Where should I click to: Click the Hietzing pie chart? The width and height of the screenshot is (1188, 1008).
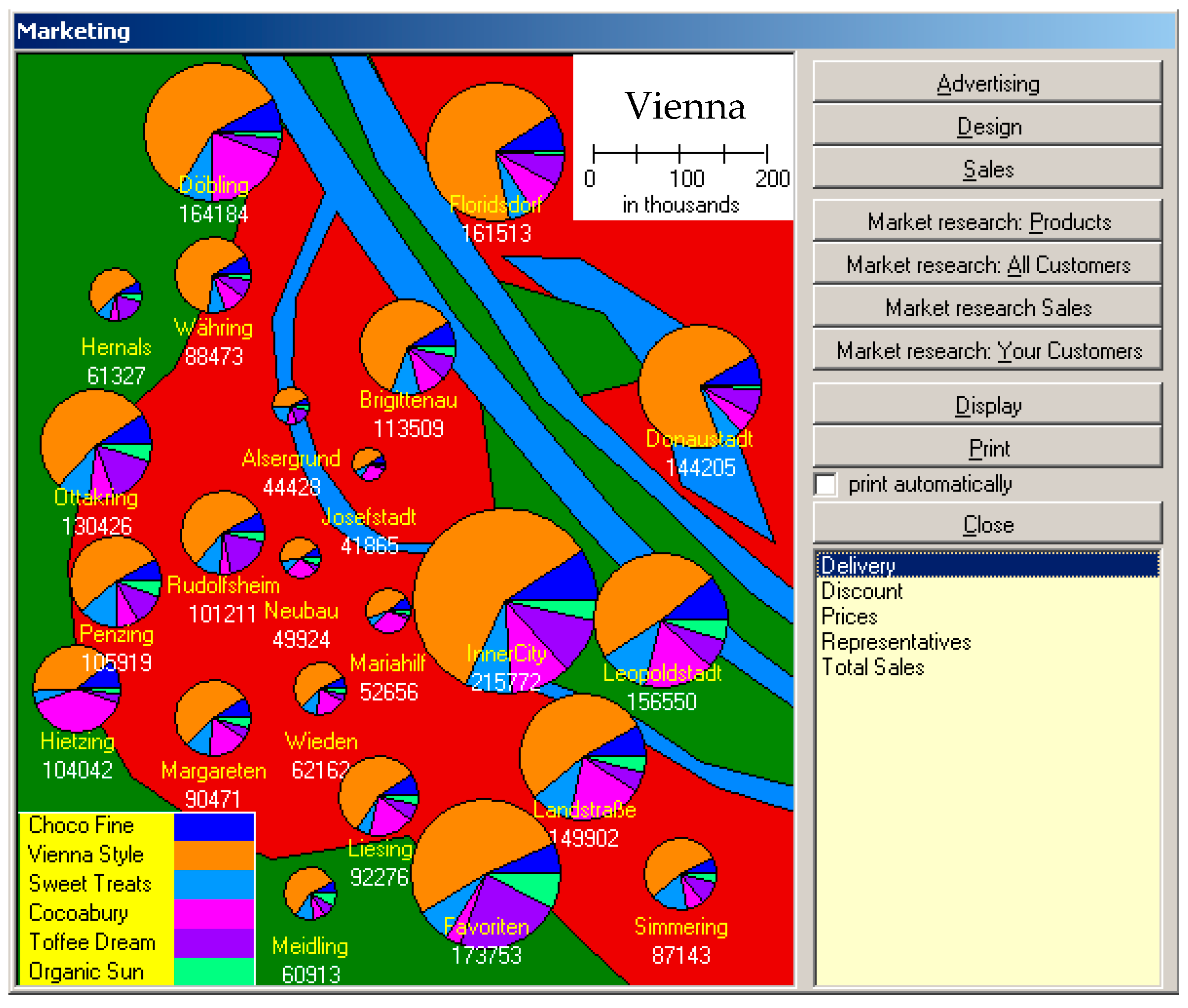coord(77,689)
